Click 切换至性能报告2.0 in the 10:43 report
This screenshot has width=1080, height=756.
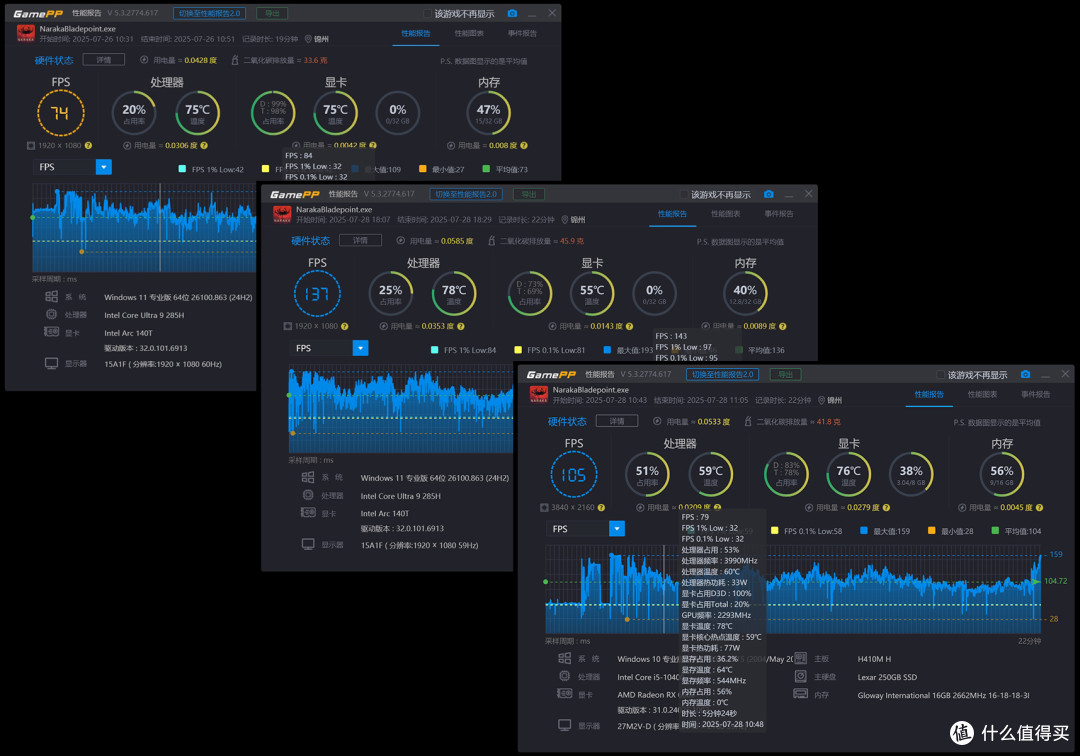(723, 375)
